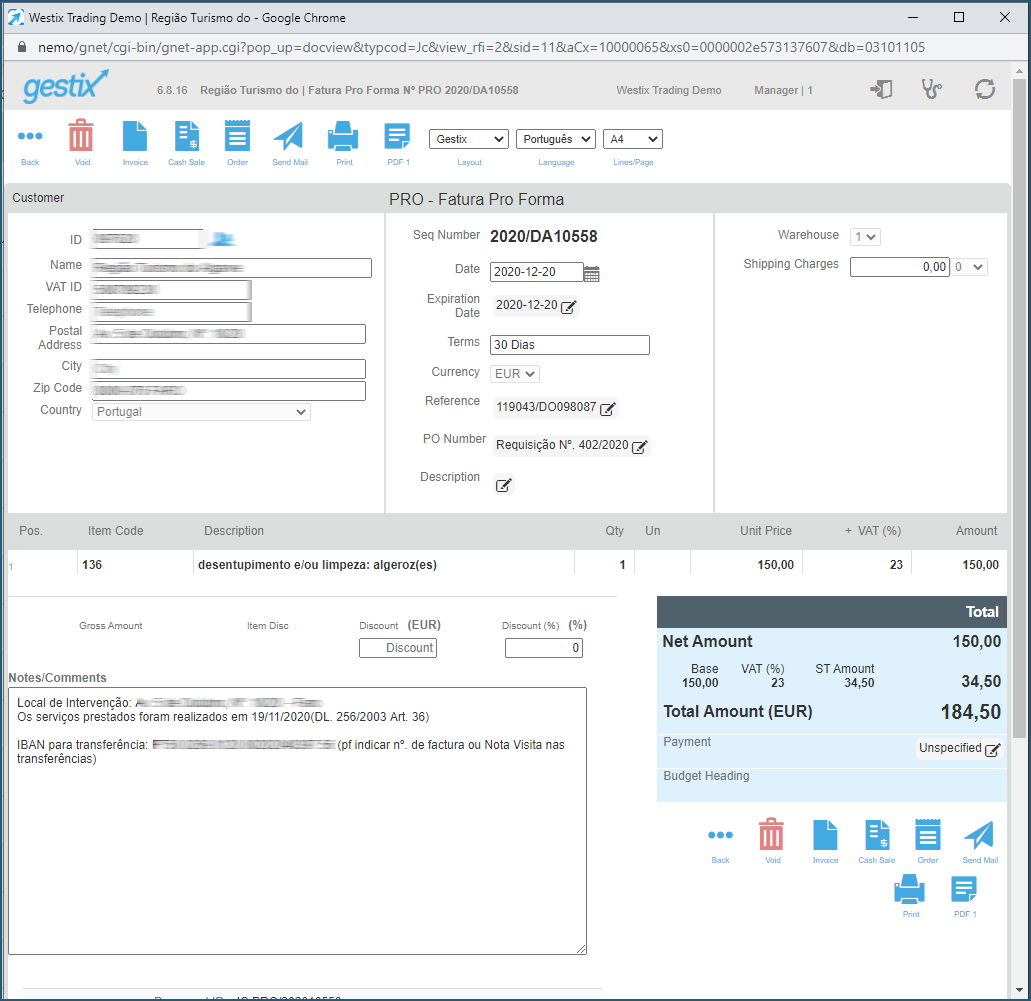
Task: Click the gestix logo
Action: [66, 86]
